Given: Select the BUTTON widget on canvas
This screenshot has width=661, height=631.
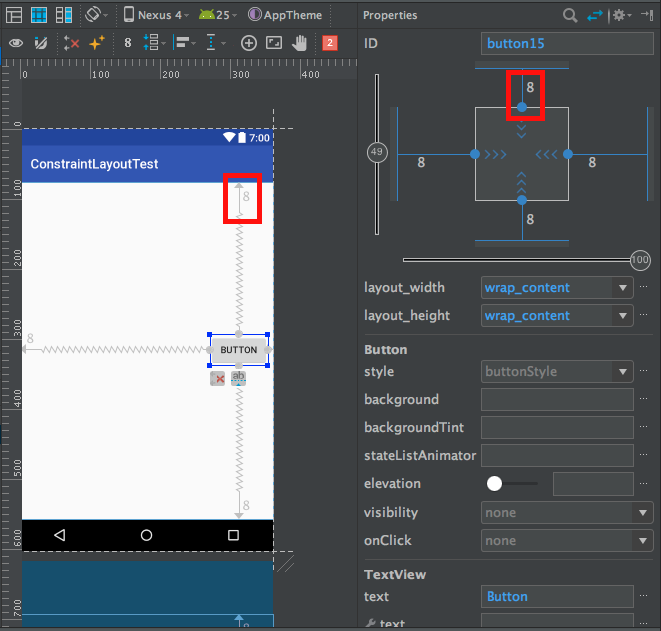Looking at the screenshot, I should (x=239, y=350).
